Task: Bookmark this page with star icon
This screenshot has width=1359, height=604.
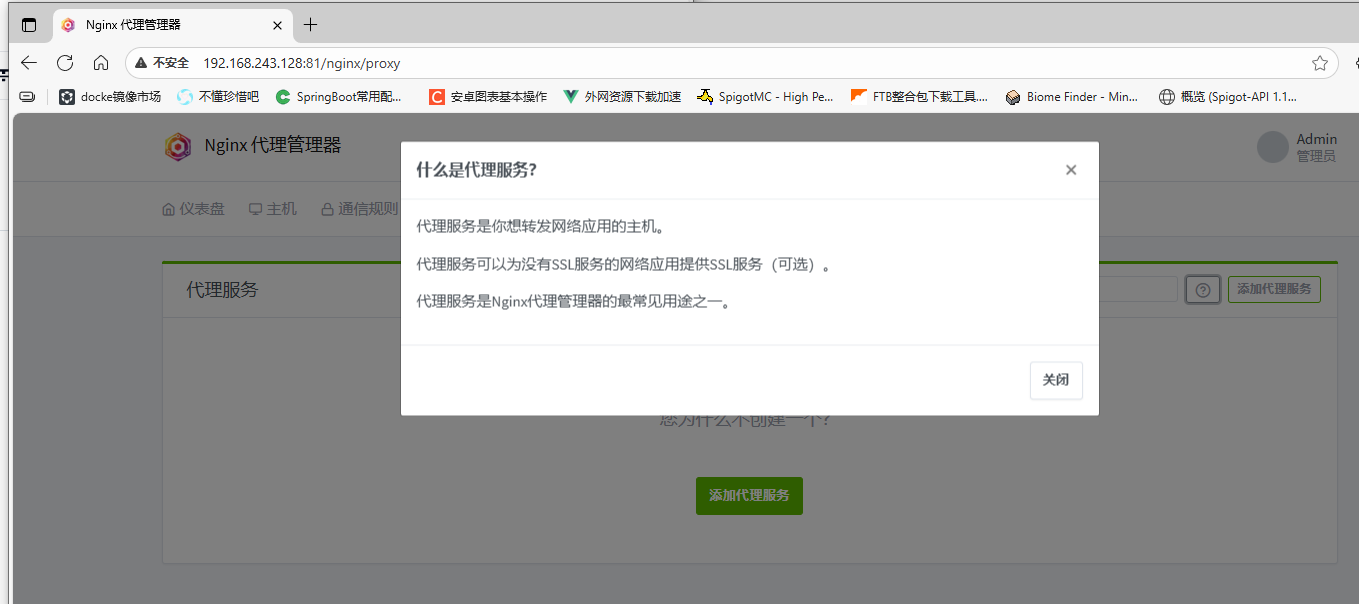Action: 1319,63
